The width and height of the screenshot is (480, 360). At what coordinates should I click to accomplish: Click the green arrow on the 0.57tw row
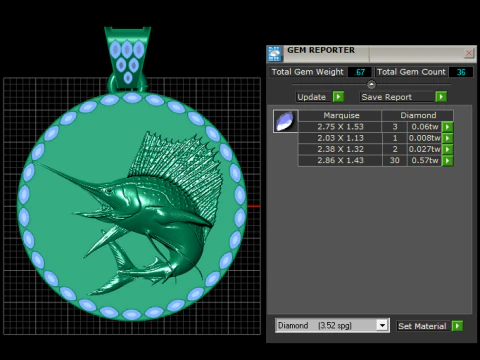[447, 160]
